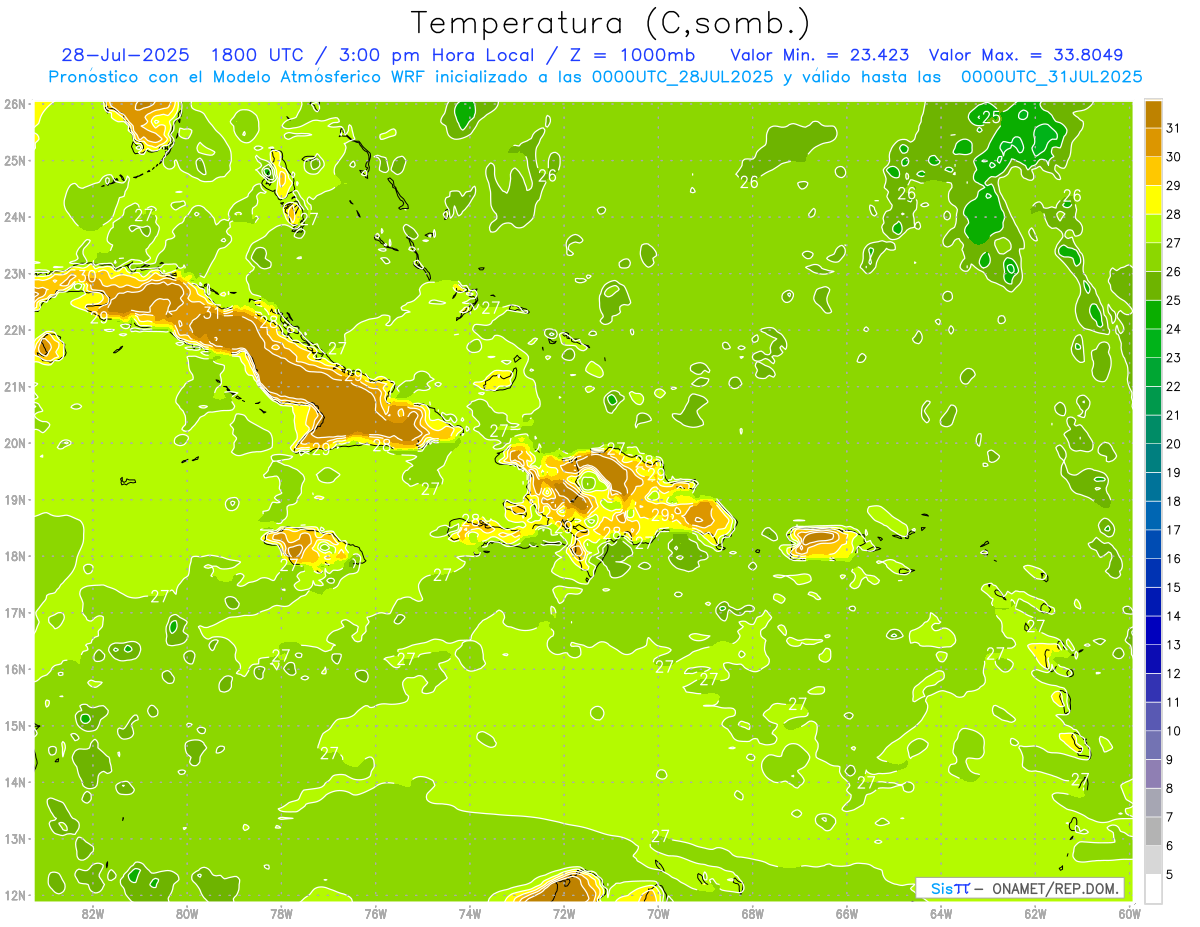Click the color scale value 31
This screenshot has width=1200, height=927.
coord(1173,128)
